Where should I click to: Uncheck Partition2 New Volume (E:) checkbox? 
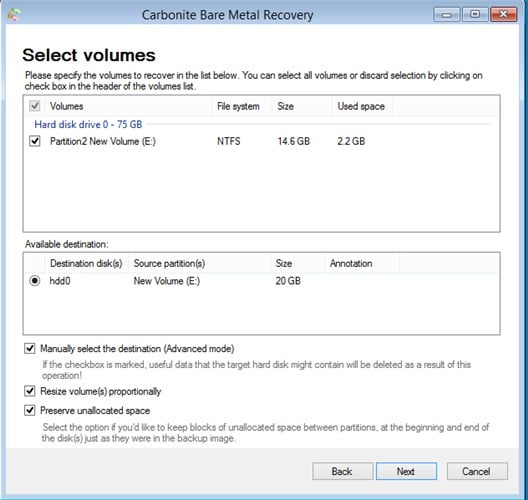pos(35,141)
